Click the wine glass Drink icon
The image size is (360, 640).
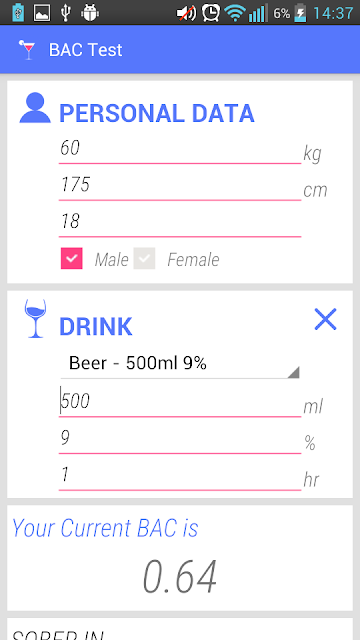[x=35, y=319]
